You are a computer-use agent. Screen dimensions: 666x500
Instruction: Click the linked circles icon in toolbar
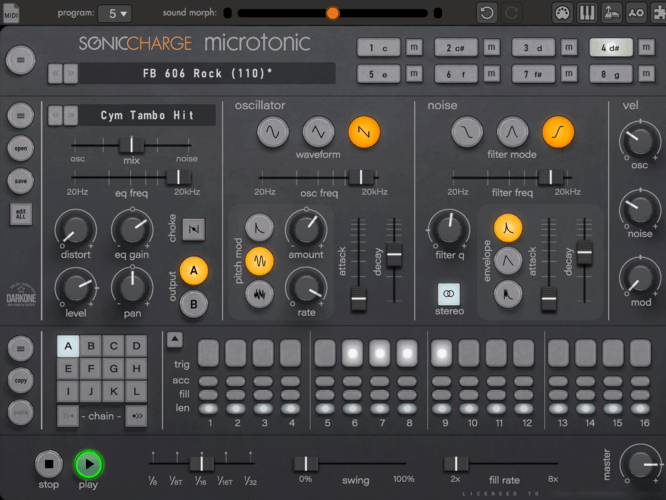636,13
